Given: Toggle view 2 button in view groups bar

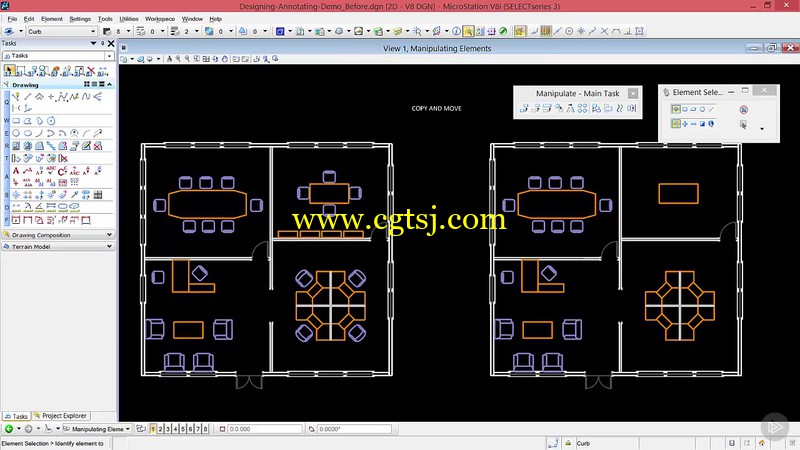Looking at the screenshot, I should 160,429.
